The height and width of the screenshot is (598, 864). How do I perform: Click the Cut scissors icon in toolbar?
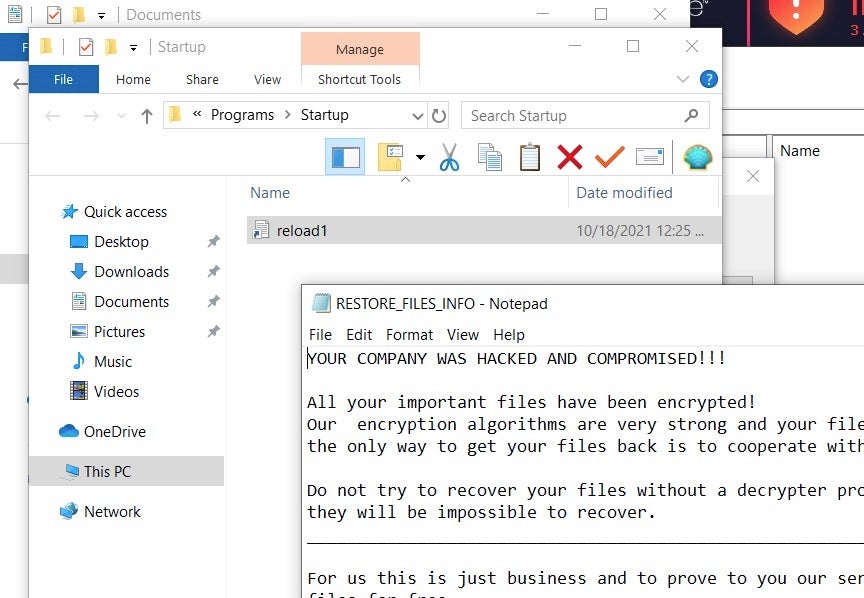pyautogui.click(x=449, y=157)
